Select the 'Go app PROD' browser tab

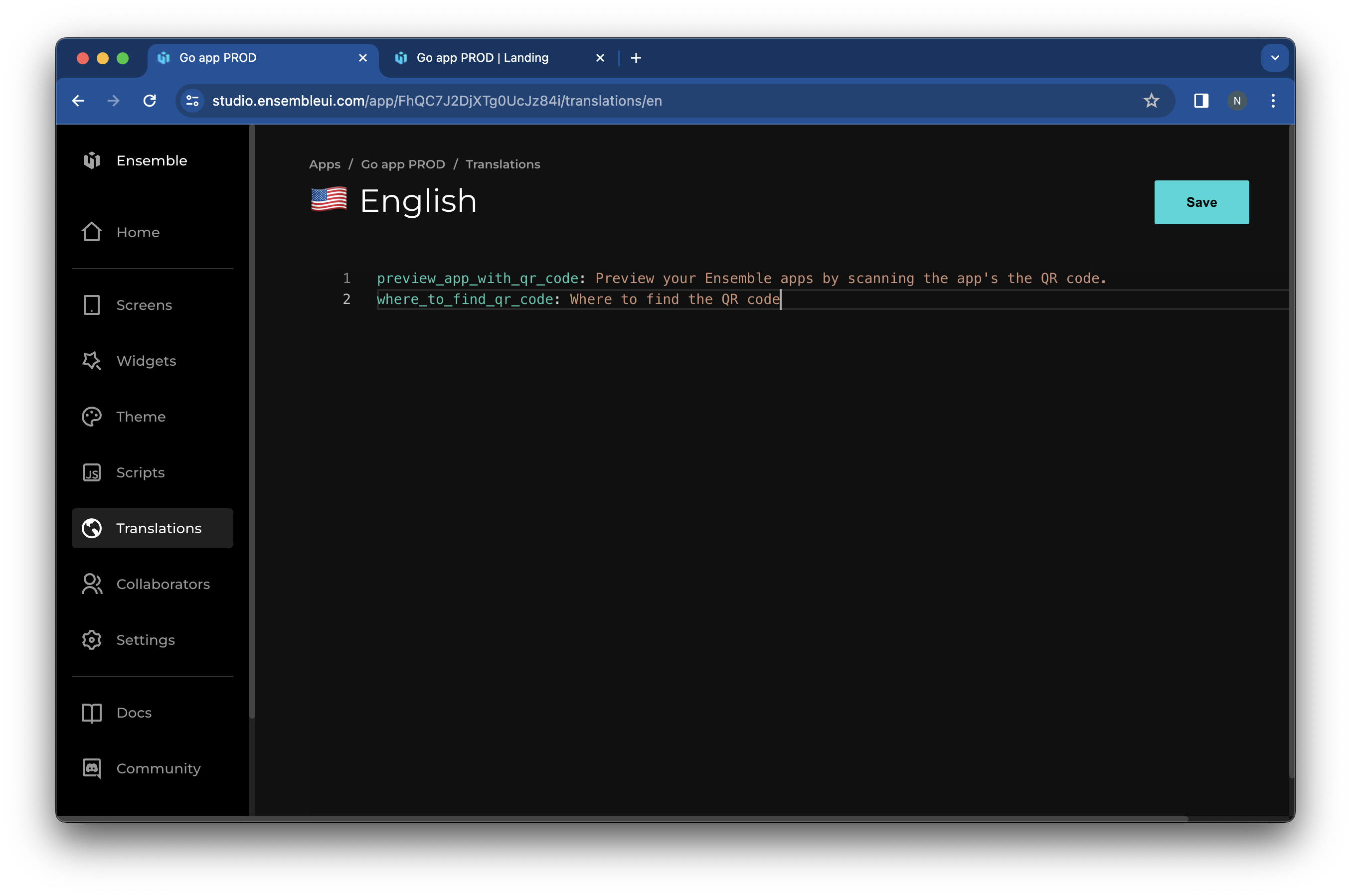[x=217, y=57]
